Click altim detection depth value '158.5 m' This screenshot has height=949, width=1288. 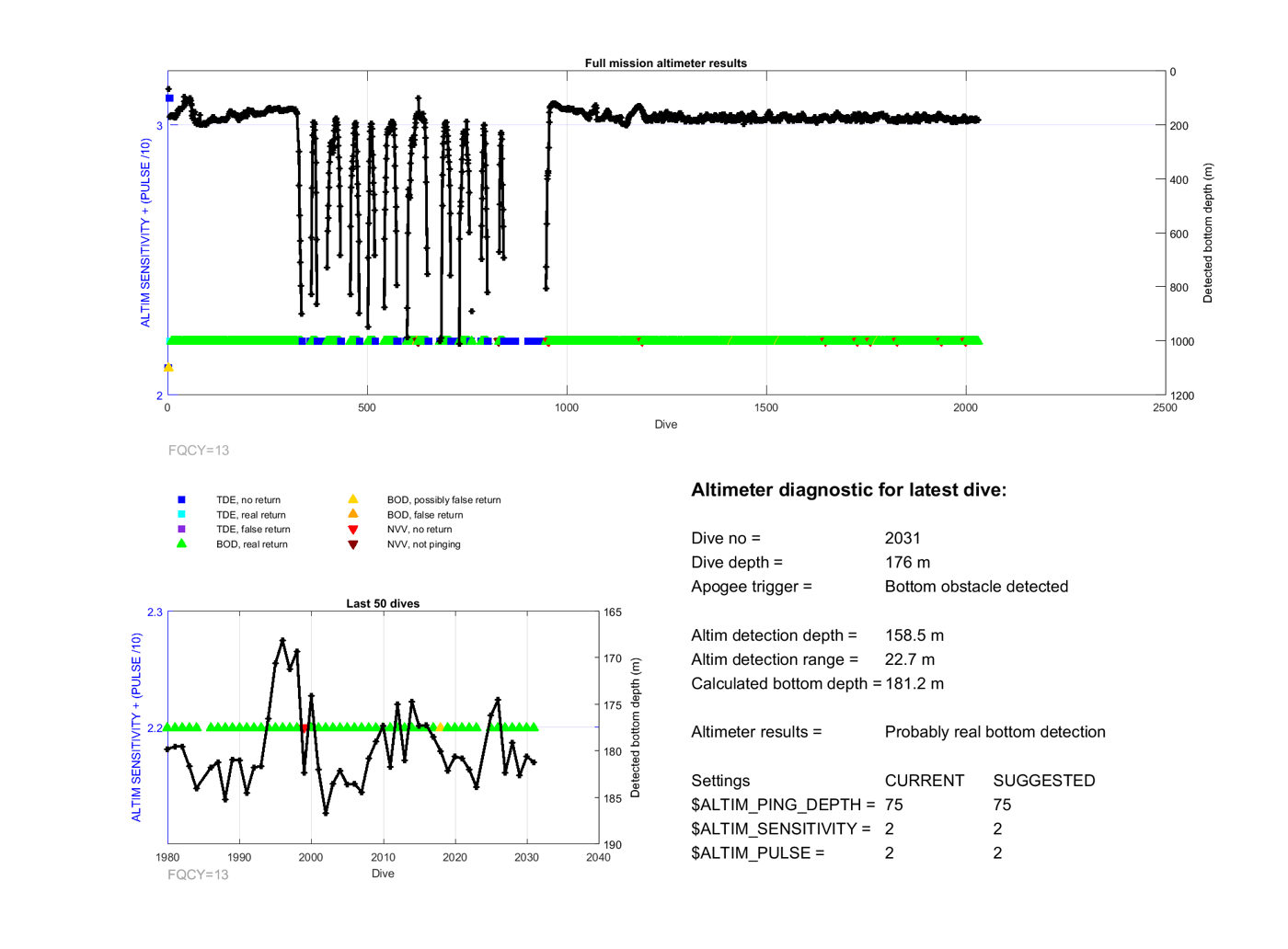click(914, 635)
